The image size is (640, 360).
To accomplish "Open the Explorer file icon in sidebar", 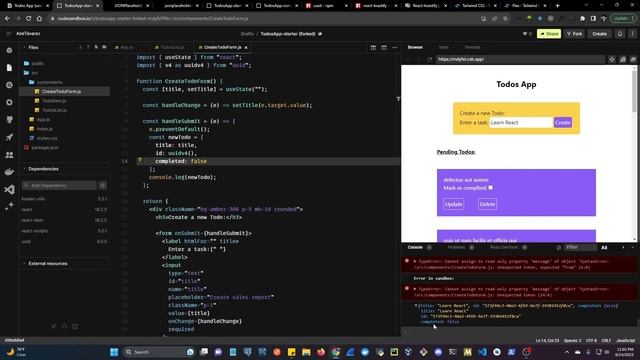I will (9, 68).
